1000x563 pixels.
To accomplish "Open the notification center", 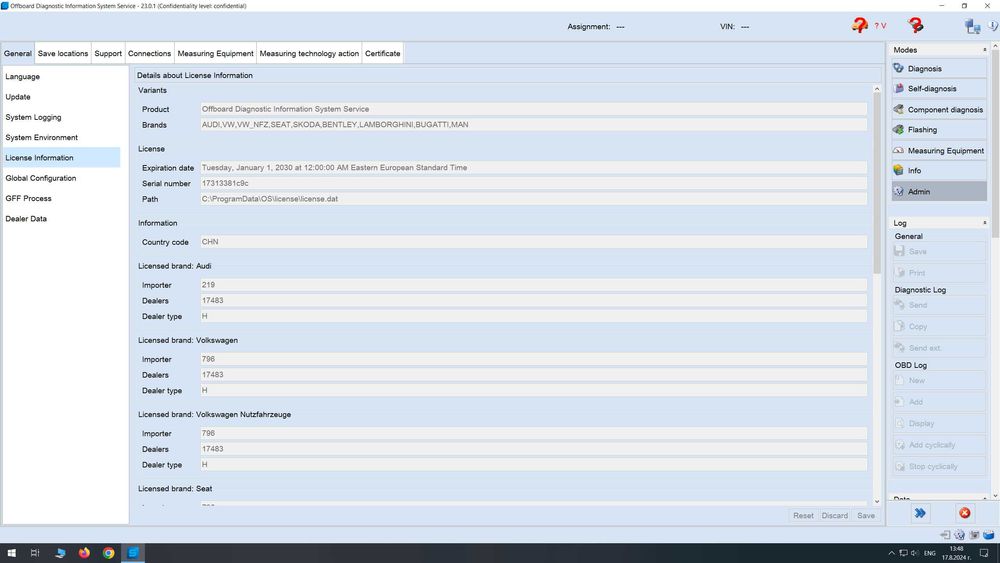I will pyautogui.click(x=984, y=553).
